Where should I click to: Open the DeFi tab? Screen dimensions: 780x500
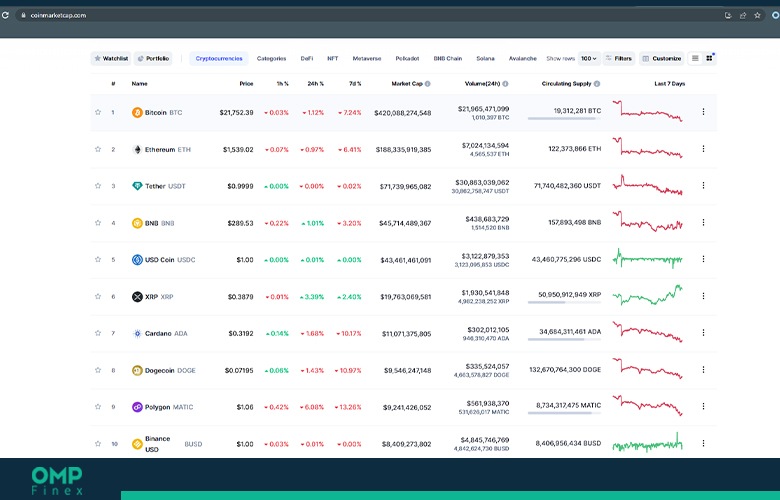[307, 58]
